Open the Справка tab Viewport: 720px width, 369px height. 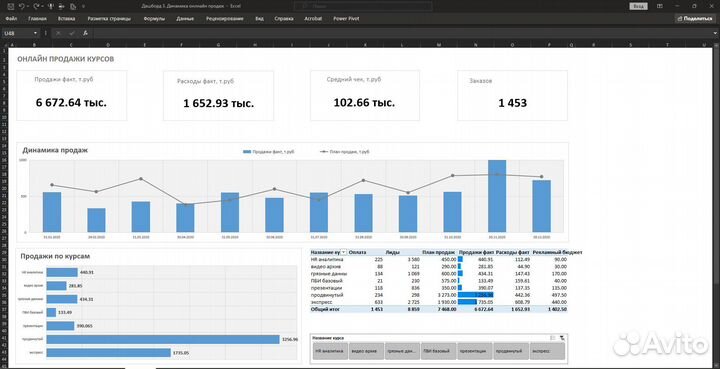click(x=284, y=19)
